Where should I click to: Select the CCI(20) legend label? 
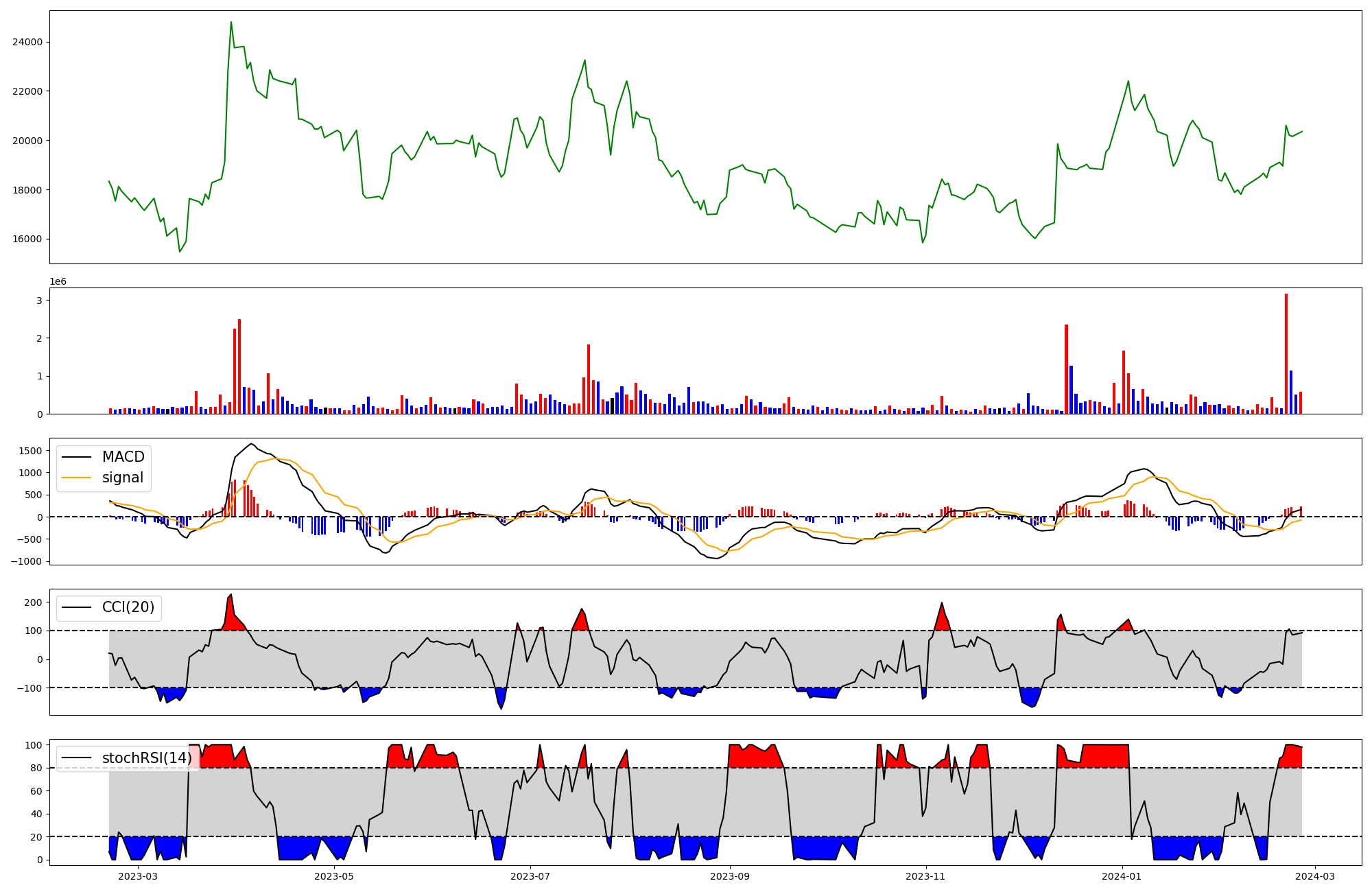tap(128, 607)
